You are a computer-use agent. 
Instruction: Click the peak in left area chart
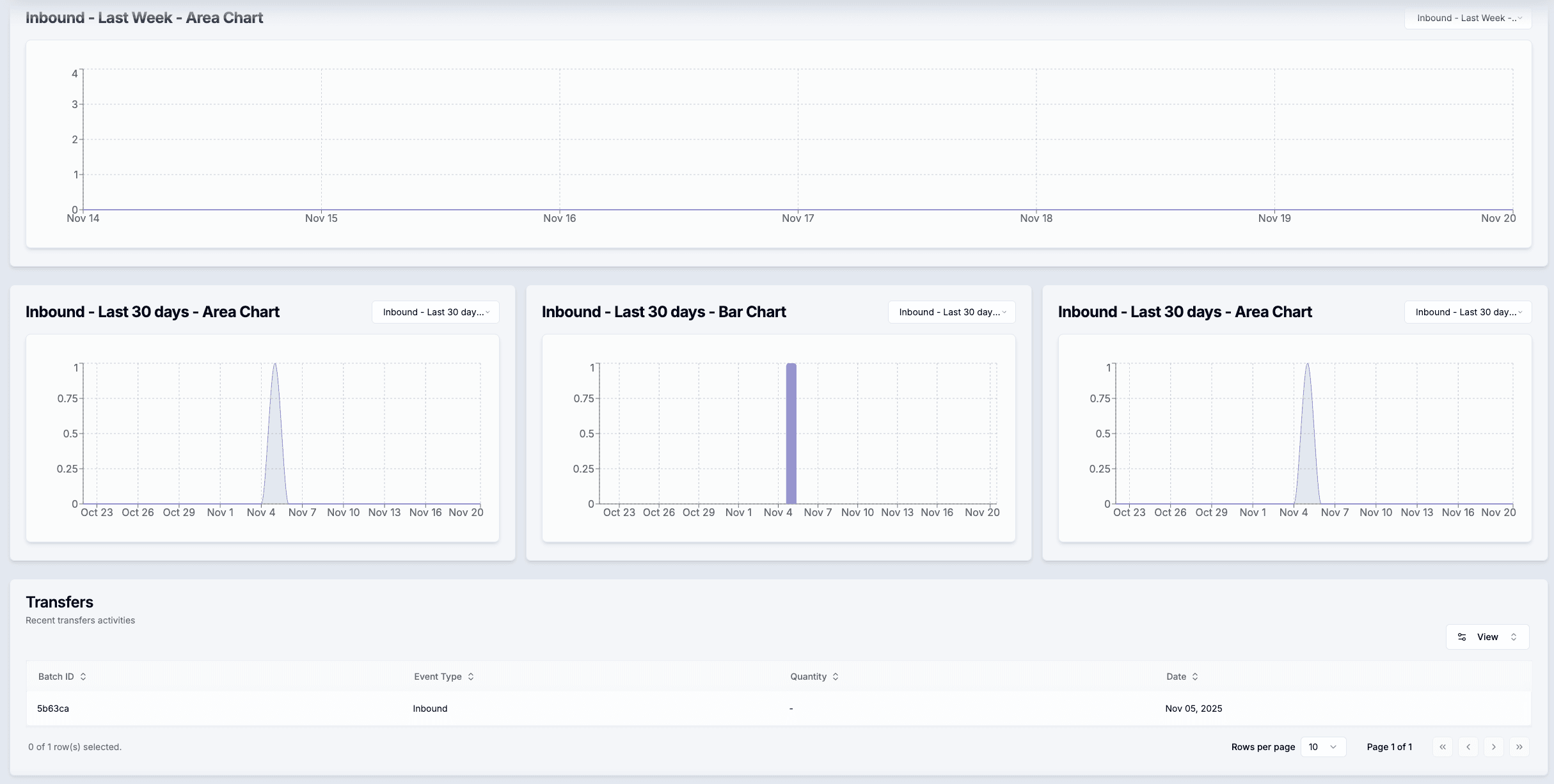pos(275,366)
